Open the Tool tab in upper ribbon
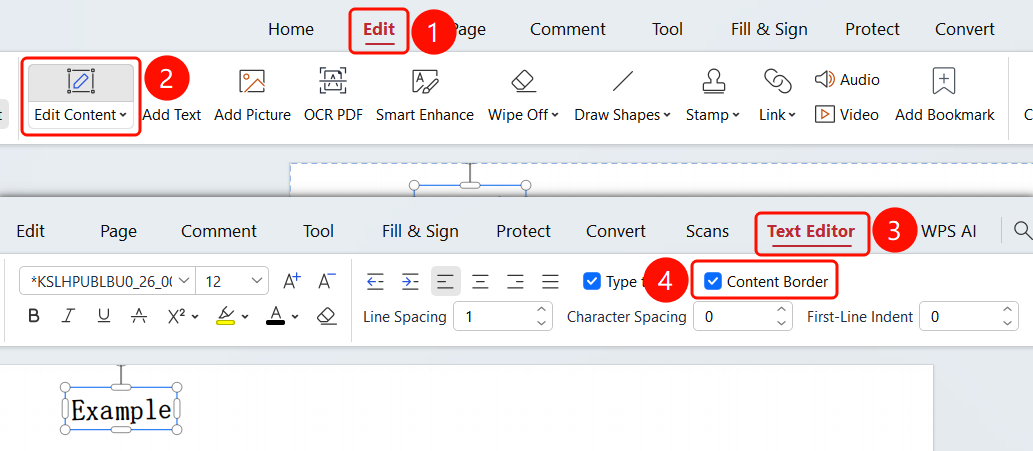This screenshot has width=1033, height=451. [x=667, y=29]
